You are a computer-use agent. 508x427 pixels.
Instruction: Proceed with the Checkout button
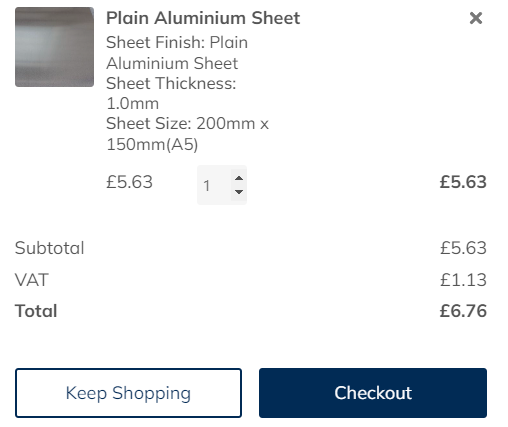pos(373,393)
